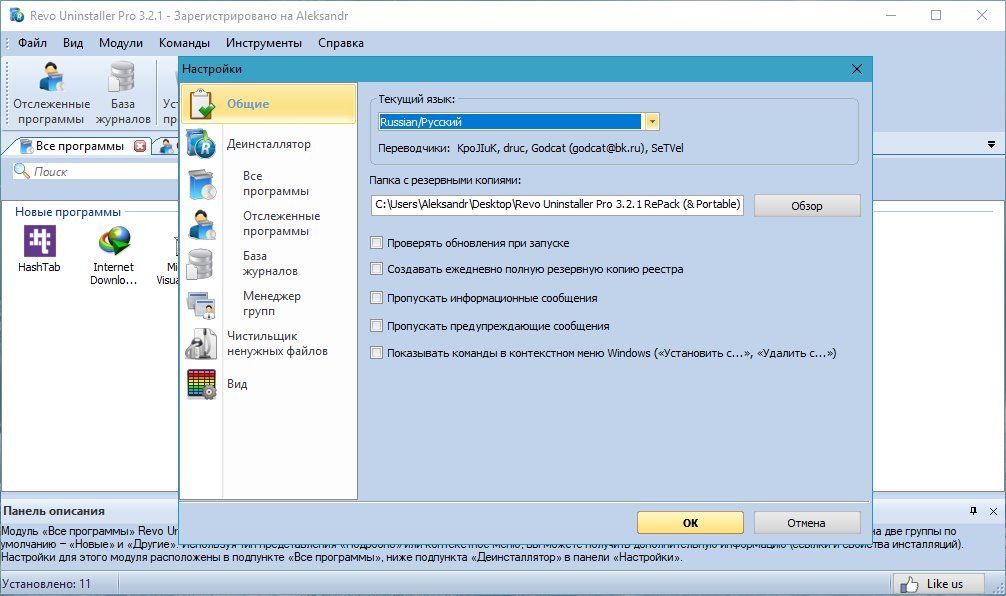Click Чистильщик ненужных файлов icon

(201, 344)
